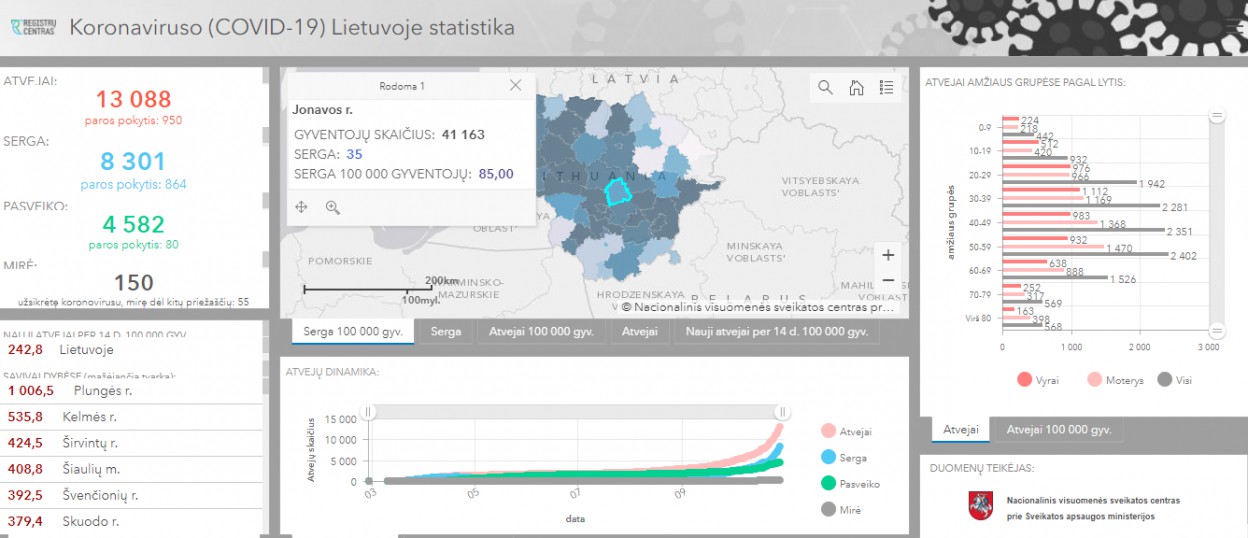Zoom out on the map

[888, 281]
